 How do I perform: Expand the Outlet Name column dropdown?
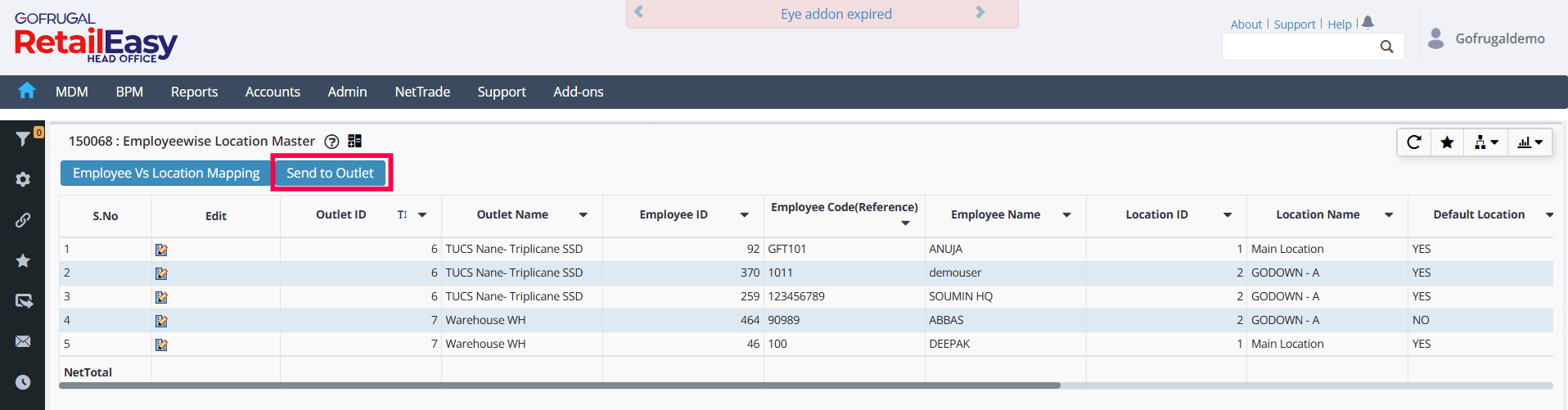pos(583,215)
